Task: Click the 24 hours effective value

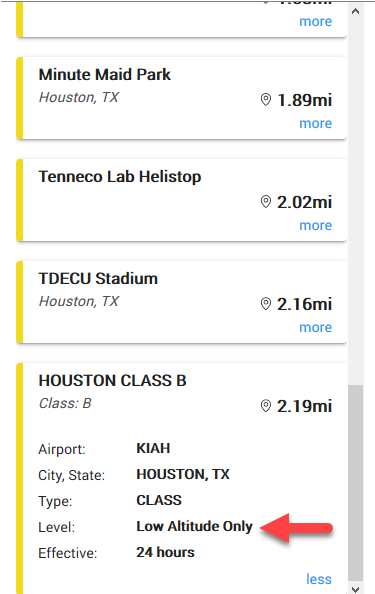Action: [x=165, y=552]
